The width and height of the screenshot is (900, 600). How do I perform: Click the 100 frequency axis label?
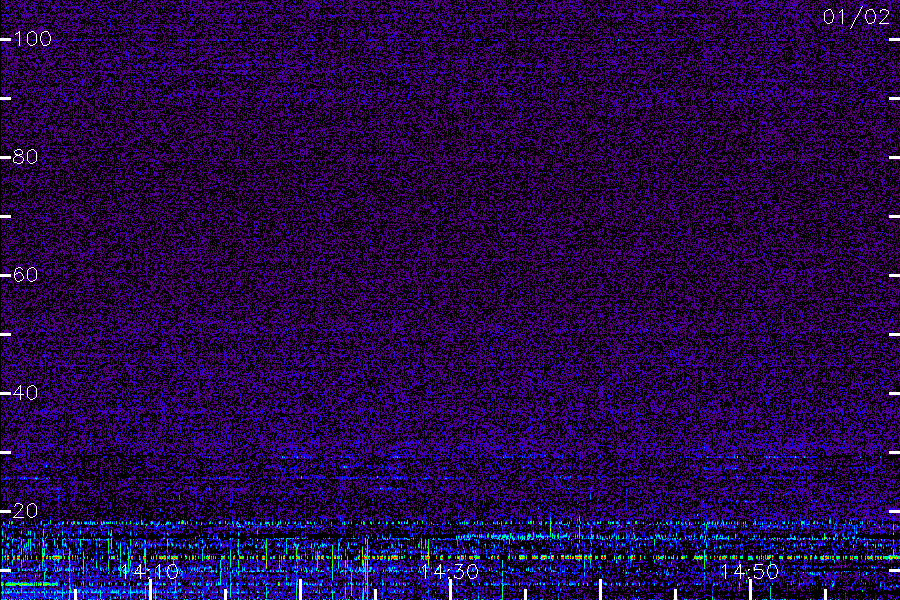click(33, 39)
